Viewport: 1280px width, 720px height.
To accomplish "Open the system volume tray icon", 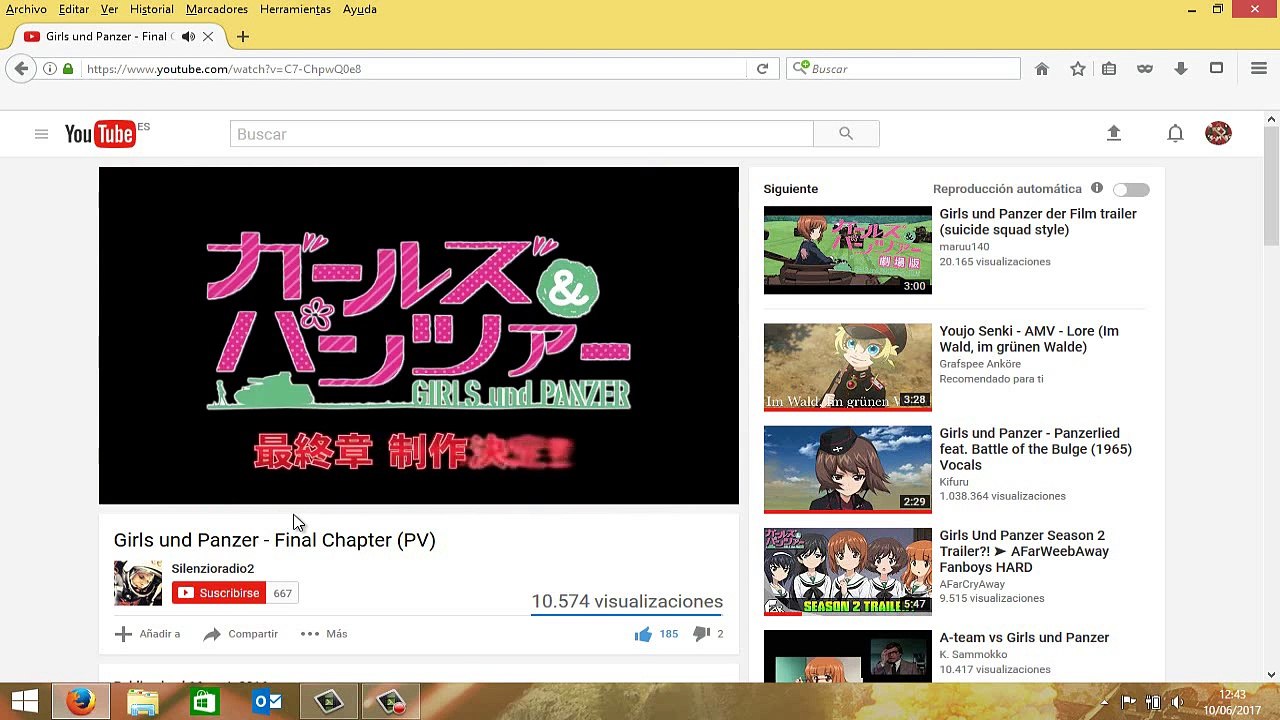I will coord(1177,702).
